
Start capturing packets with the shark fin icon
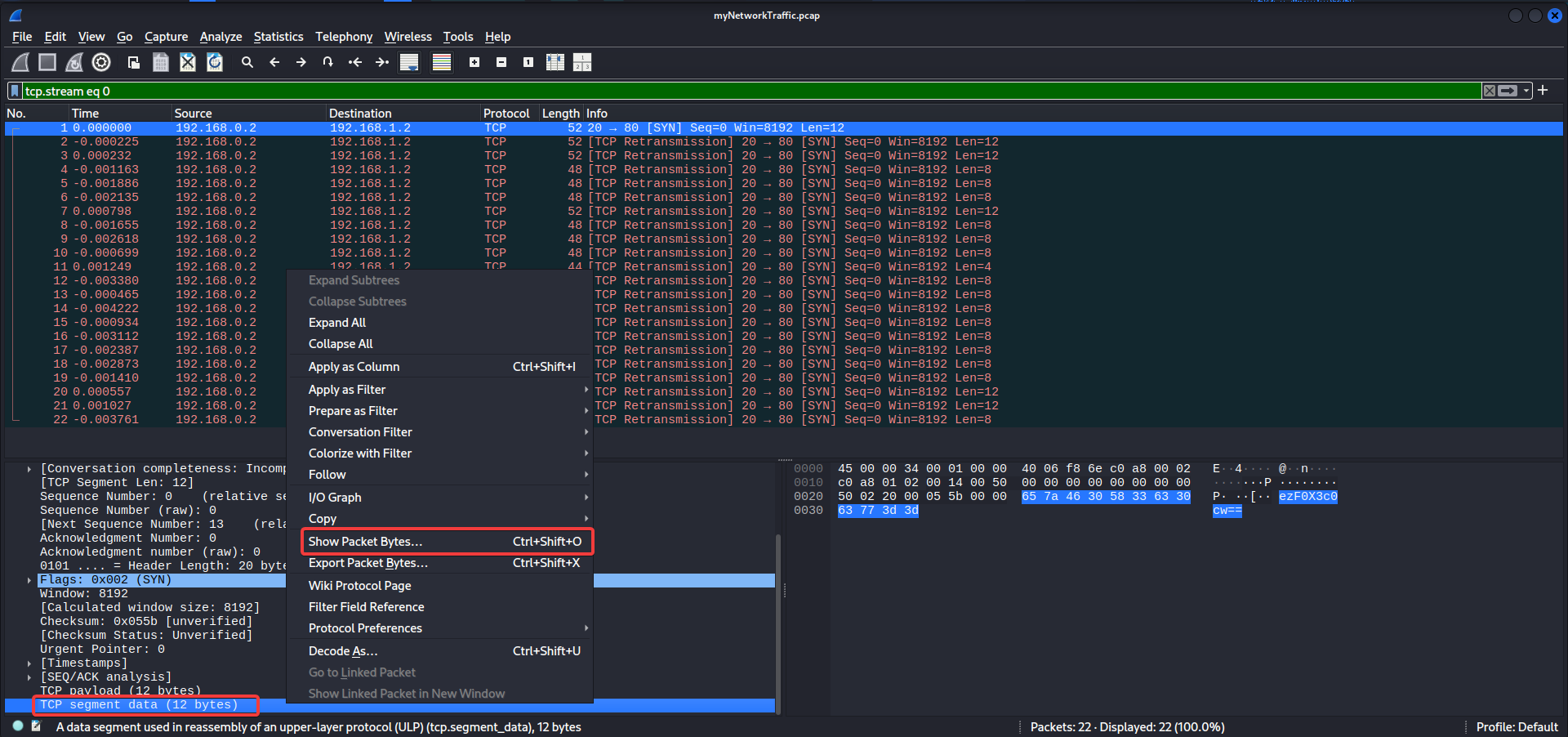[x=20, y=62]
